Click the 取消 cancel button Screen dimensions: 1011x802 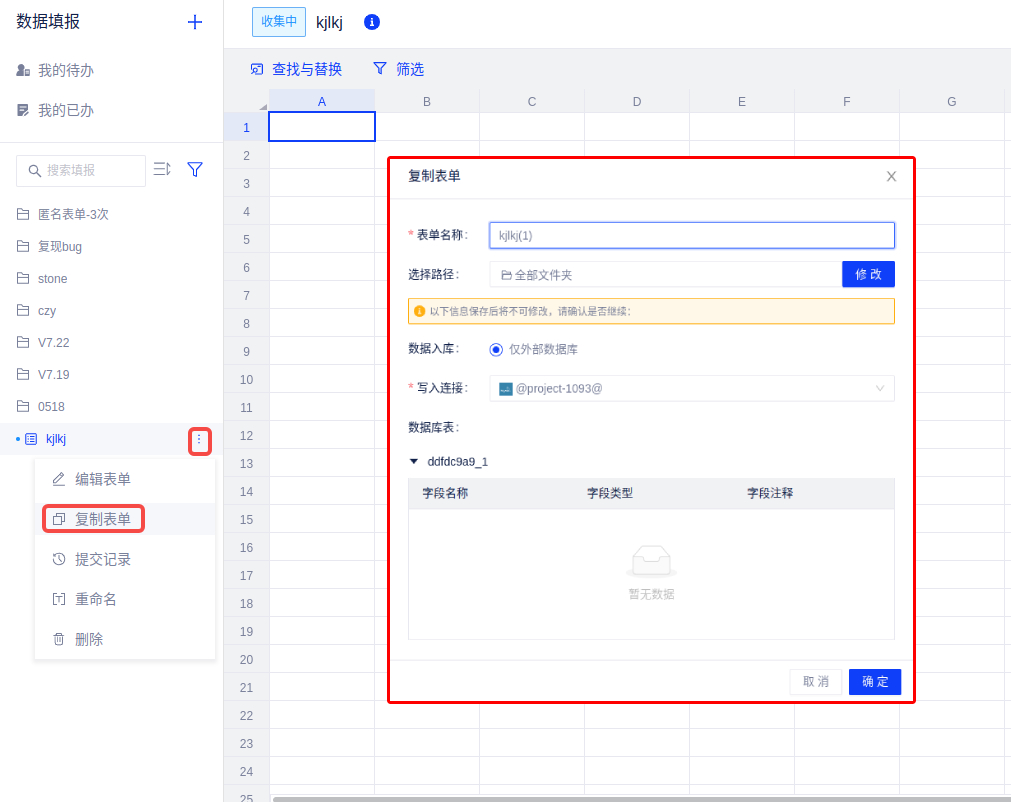pyautogui.click(x=815, y=682)
